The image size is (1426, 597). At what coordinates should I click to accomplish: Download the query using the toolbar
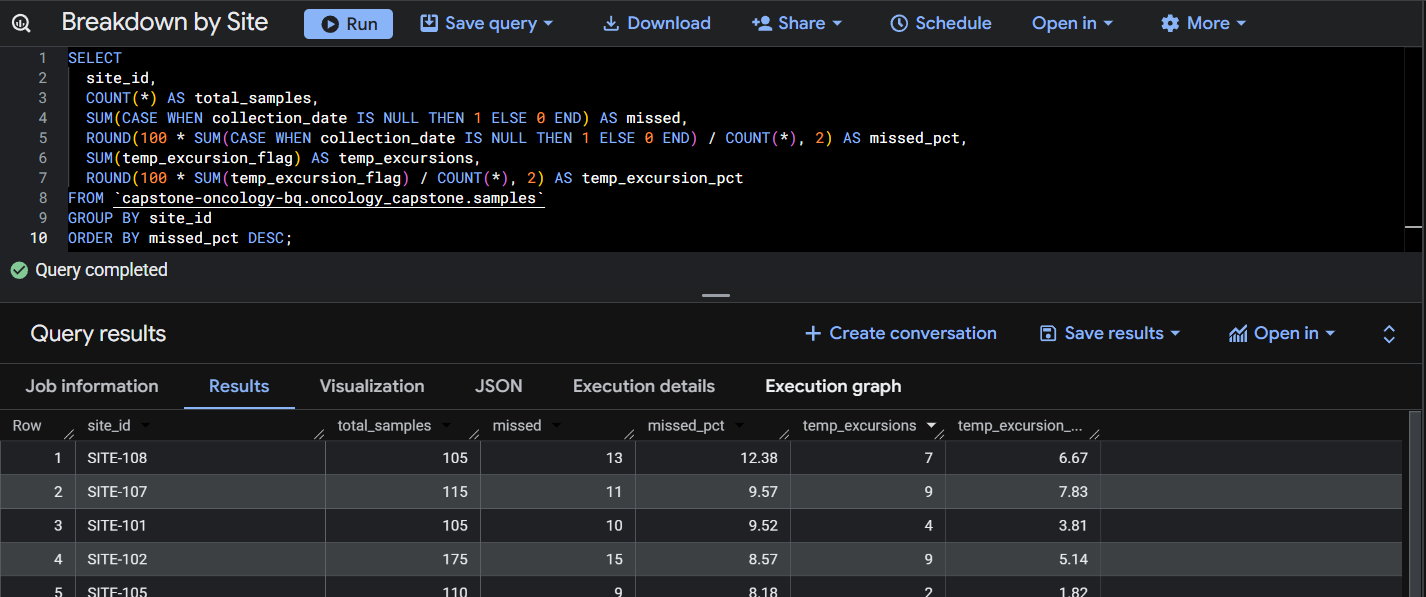657,24
